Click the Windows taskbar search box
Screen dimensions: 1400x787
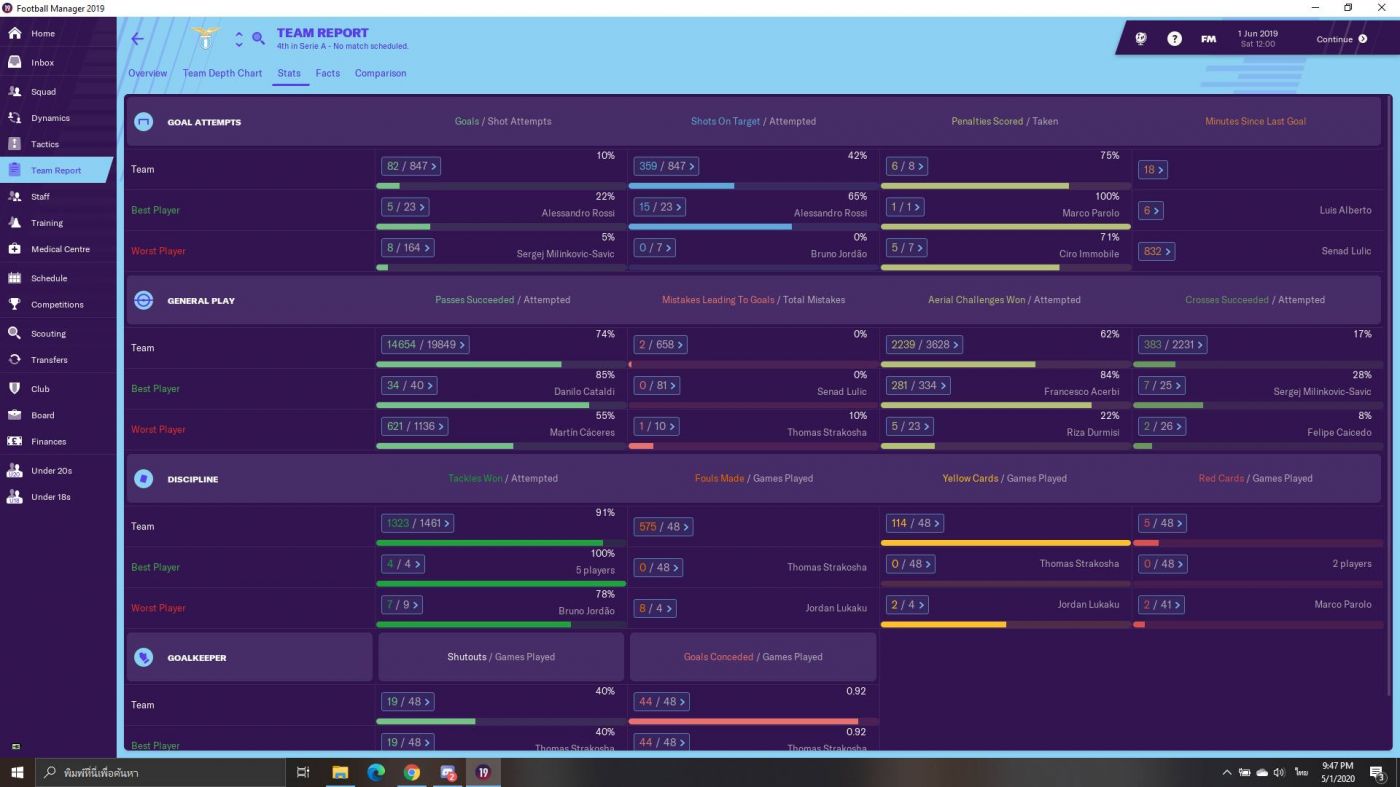coord(160,772)
